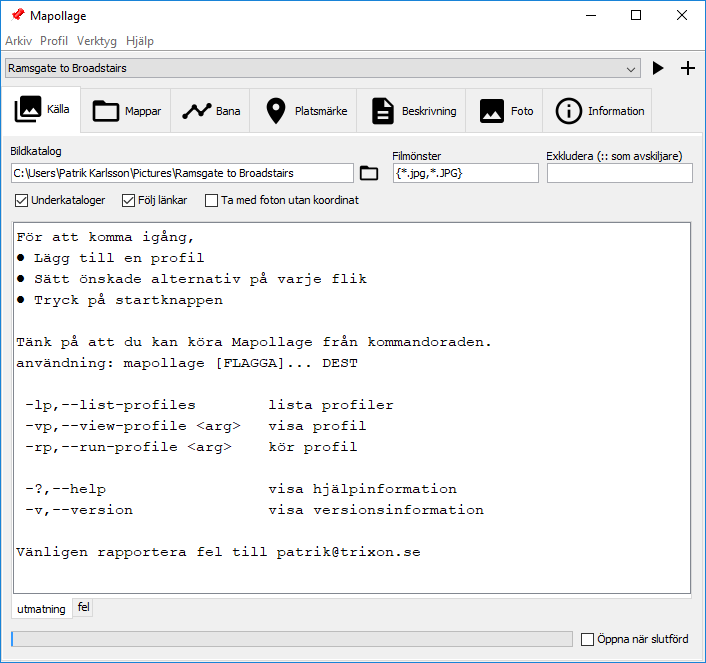Screen dimensions: 706x663
Task: Click text 'visa versionsinformation'
Action: (376, 510)
